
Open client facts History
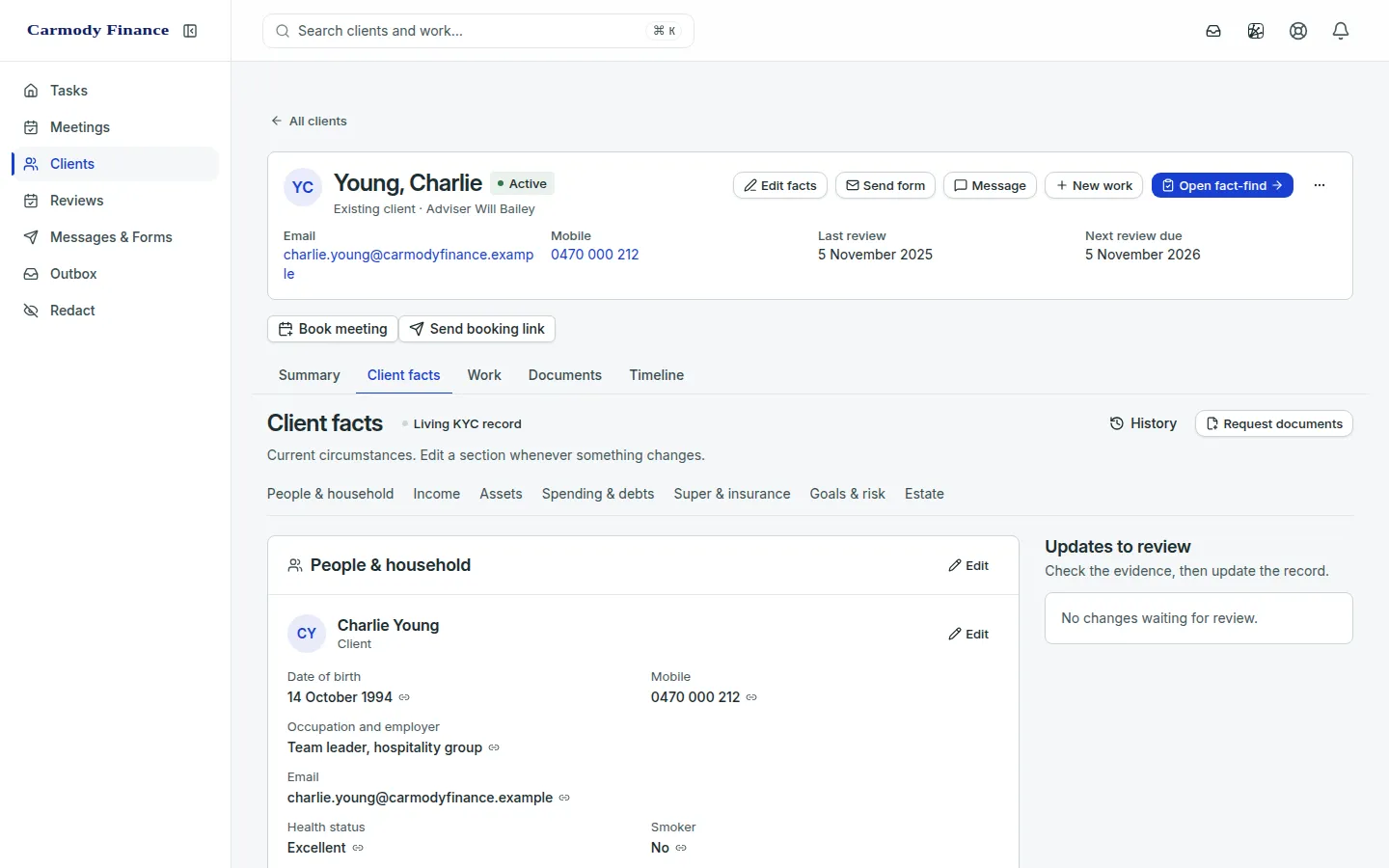pyautogui.click(x=1143, y=423)
